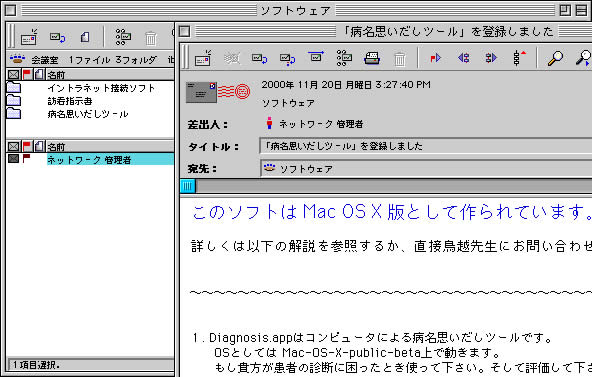This screenshot has height=377, width=592.
Task: Click the reply icon in ソフトウェア conference toolbar
Action: click(57, 37)
